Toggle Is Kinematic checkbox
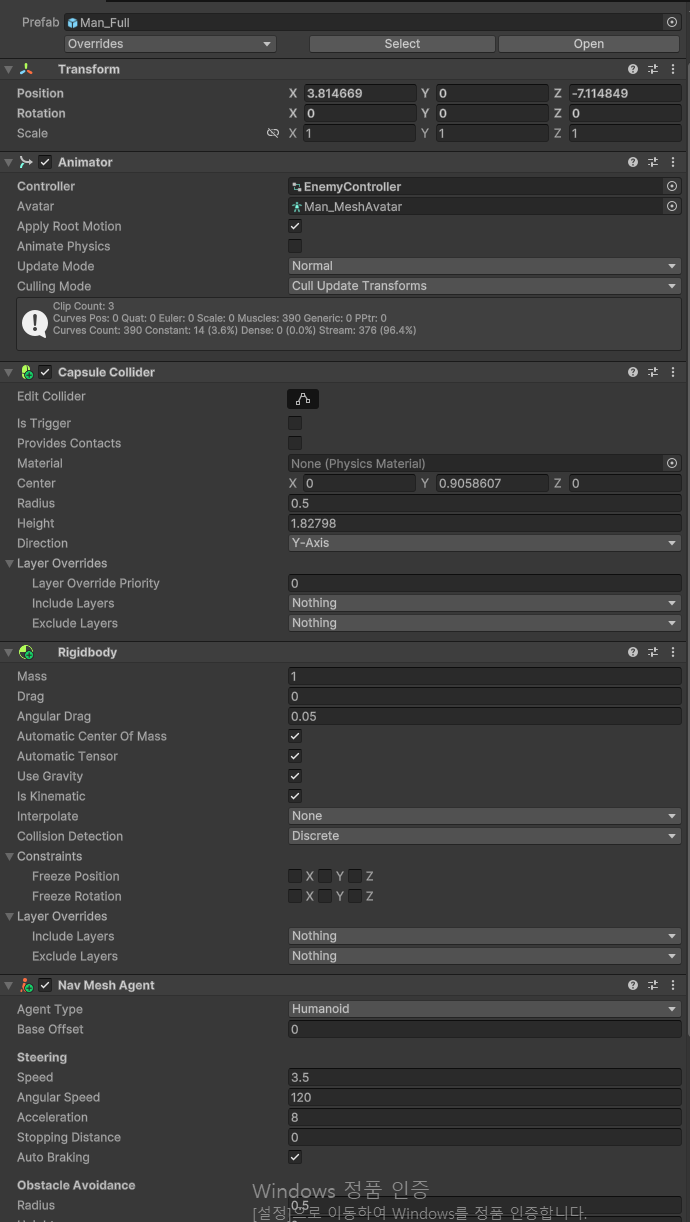 [x=295, y=796]
